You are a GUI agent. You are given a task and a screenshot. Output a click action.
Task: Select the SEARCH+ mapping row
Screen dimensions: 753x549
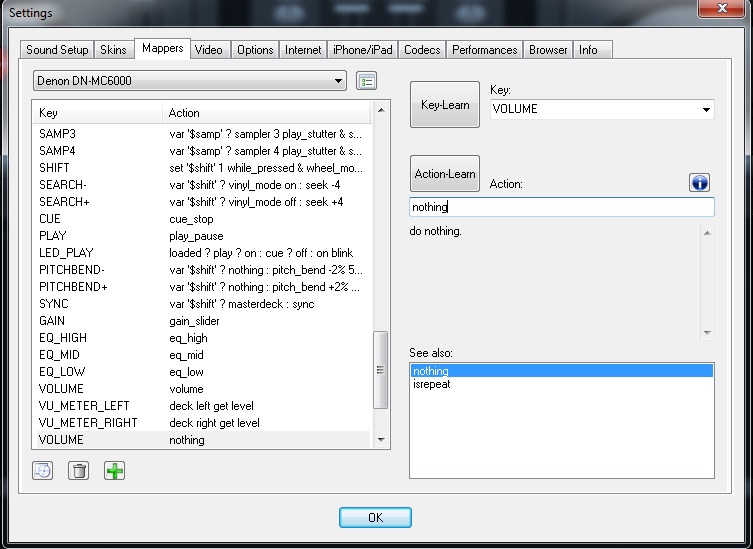204,202
